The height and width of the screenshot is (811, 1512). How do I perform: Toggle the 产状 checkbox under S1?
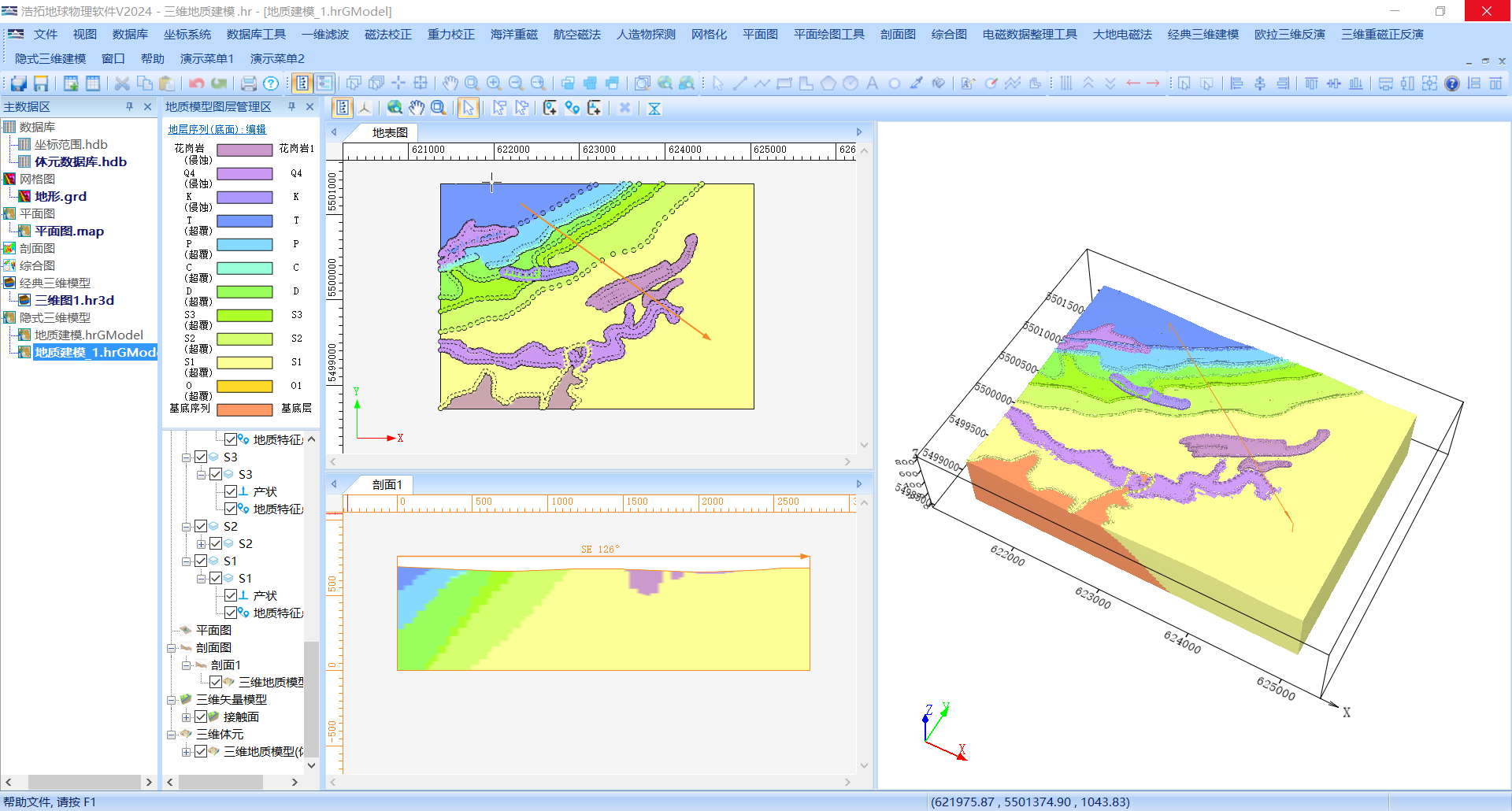pos(231,595)
